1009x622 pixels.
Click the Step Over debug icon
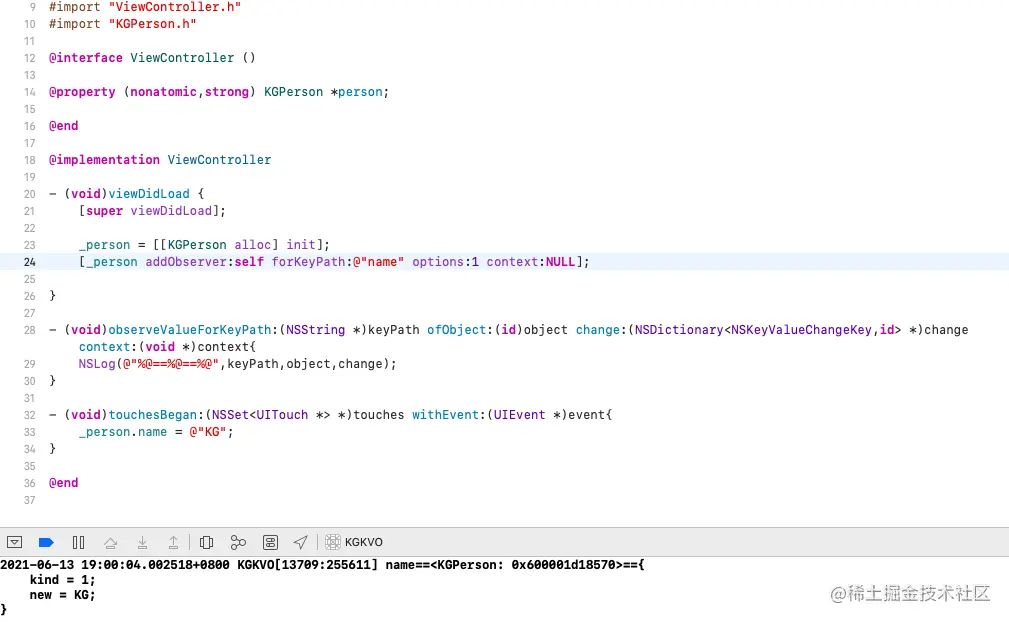[x=111, y=542]
